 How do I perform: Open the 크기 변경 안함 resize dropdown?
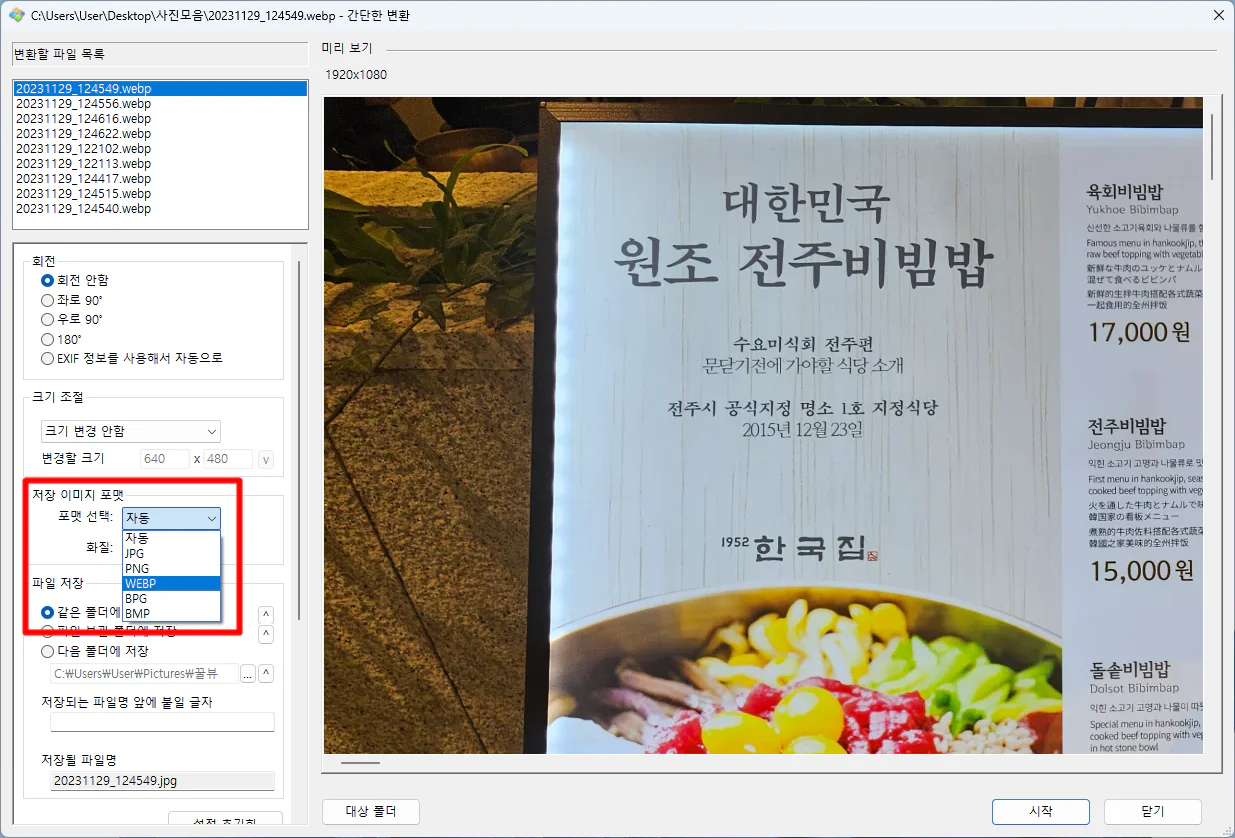130,431
